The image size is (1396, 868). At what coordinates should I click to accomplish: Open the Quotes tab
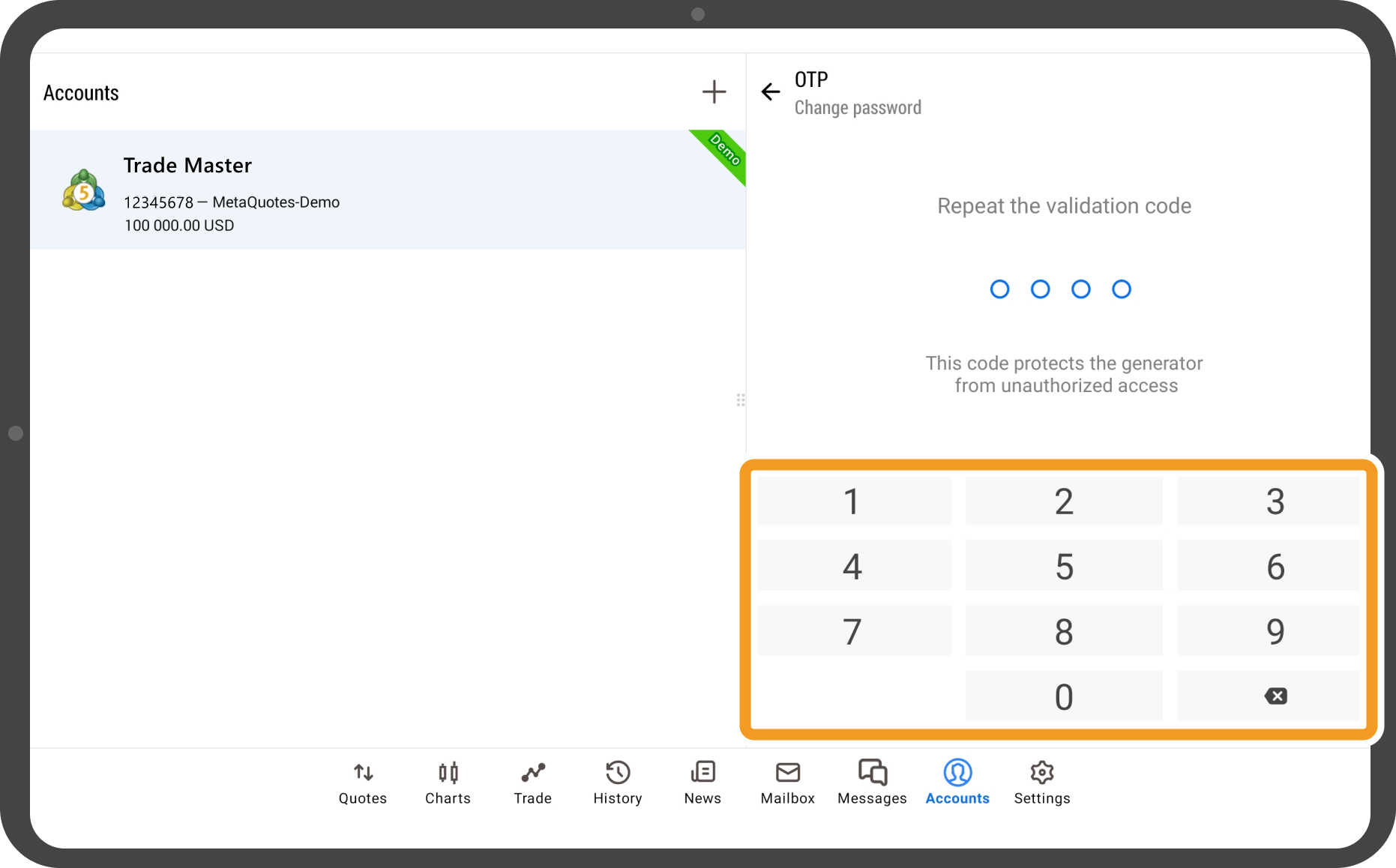pos(363,783)
